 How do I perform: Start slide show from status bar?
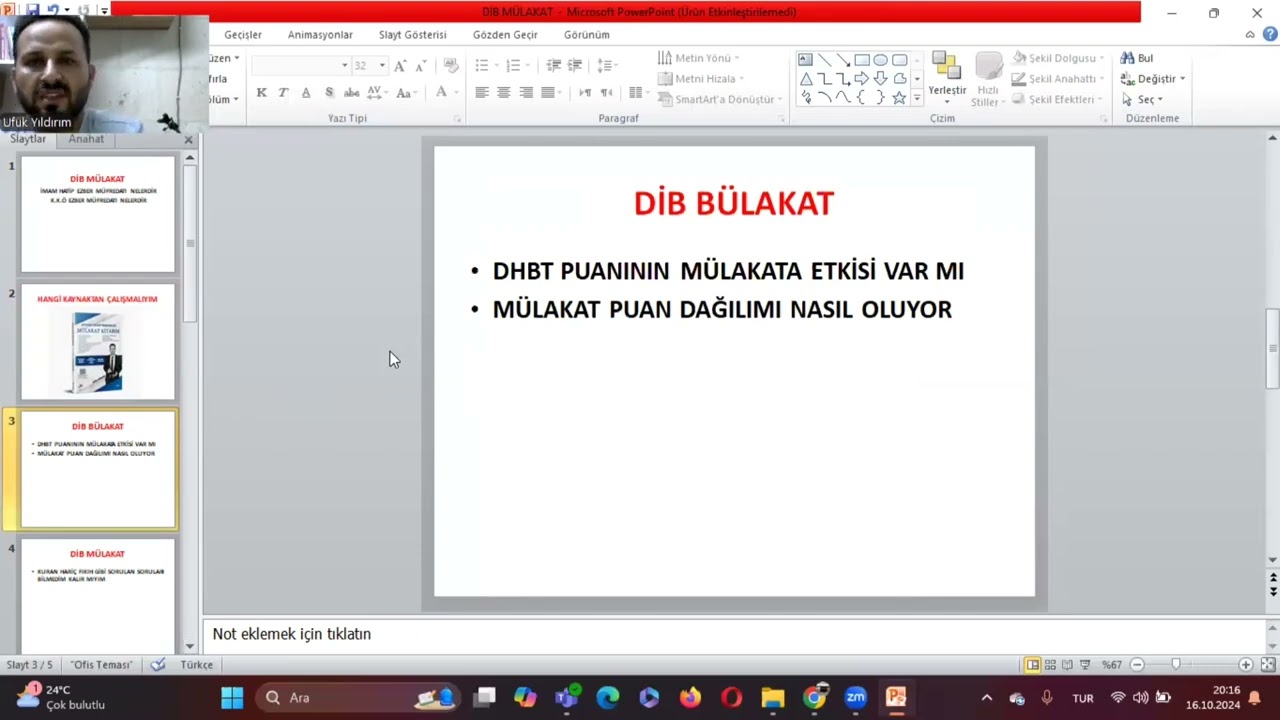(x=1085, y=665)
